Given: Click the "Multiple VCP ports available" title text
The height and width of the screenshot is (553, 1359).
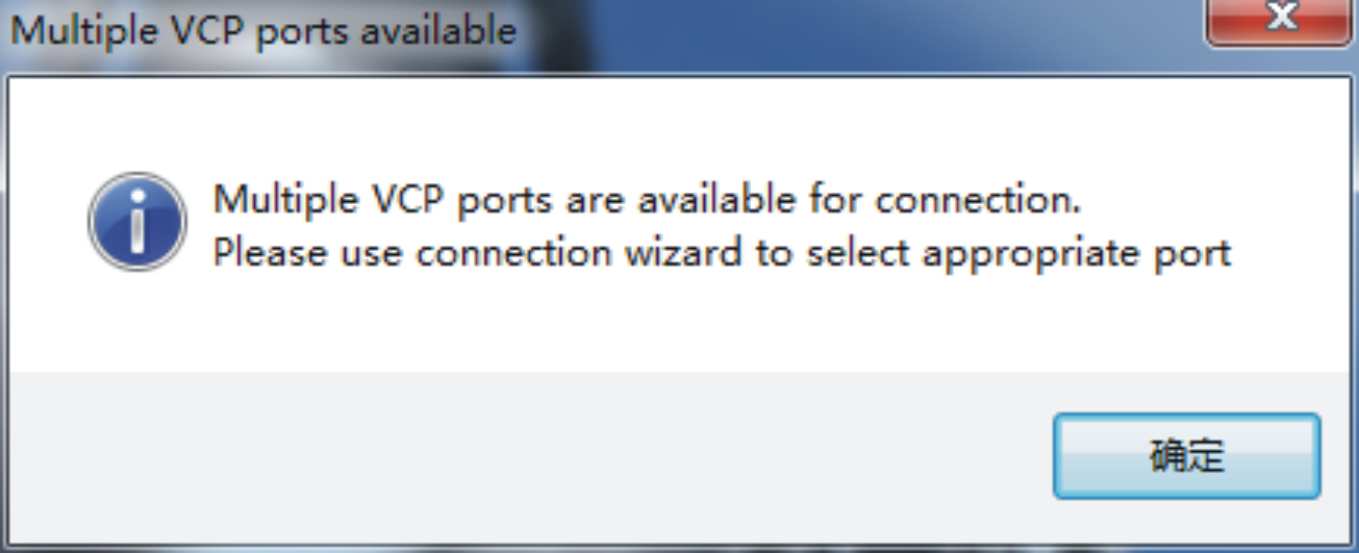Looking at the screenshot, I should pos(263,30).
